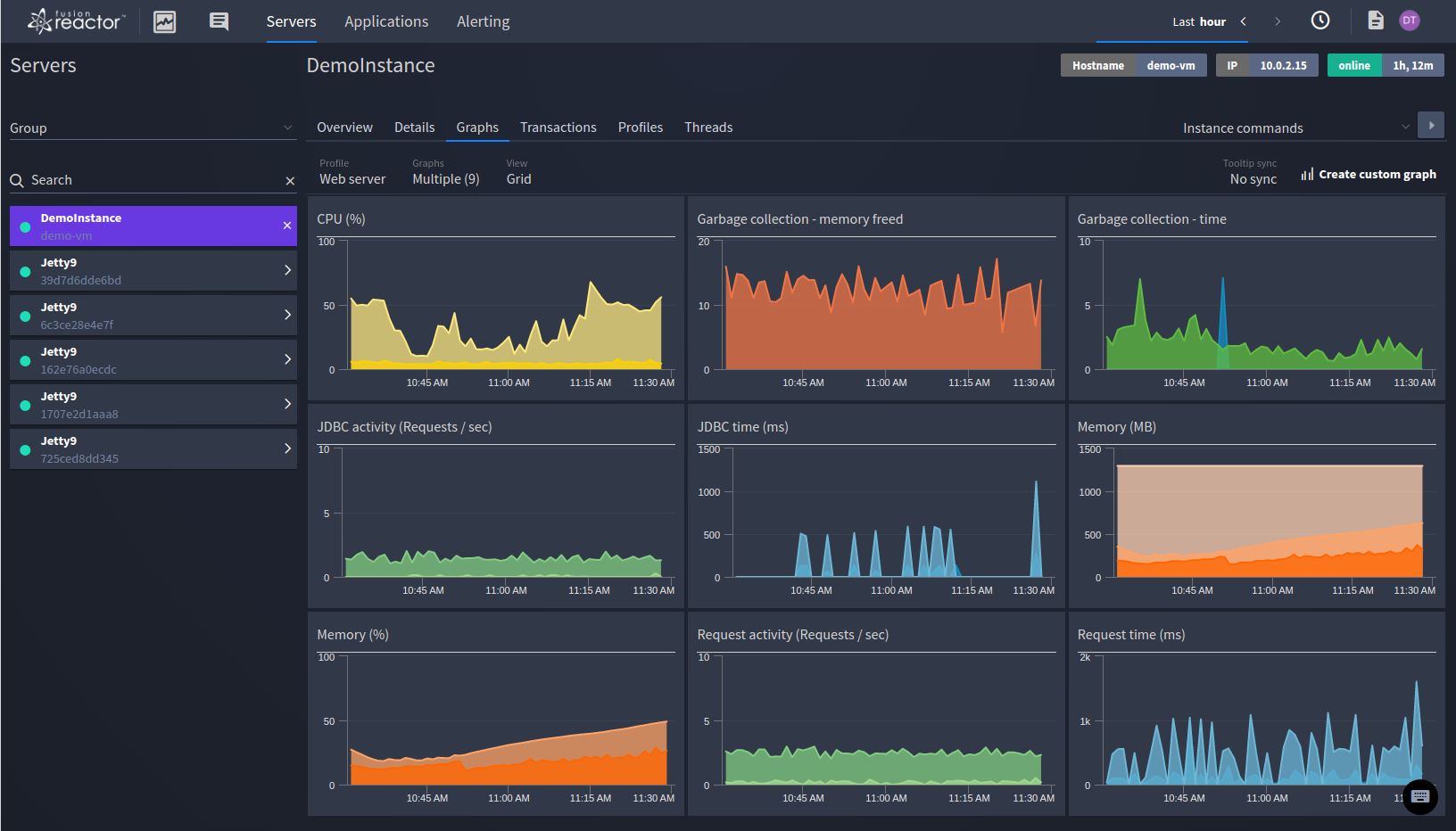This screenshot has width=1456, height=831.
Task: Open the Alerting menu
Action: 483,21
